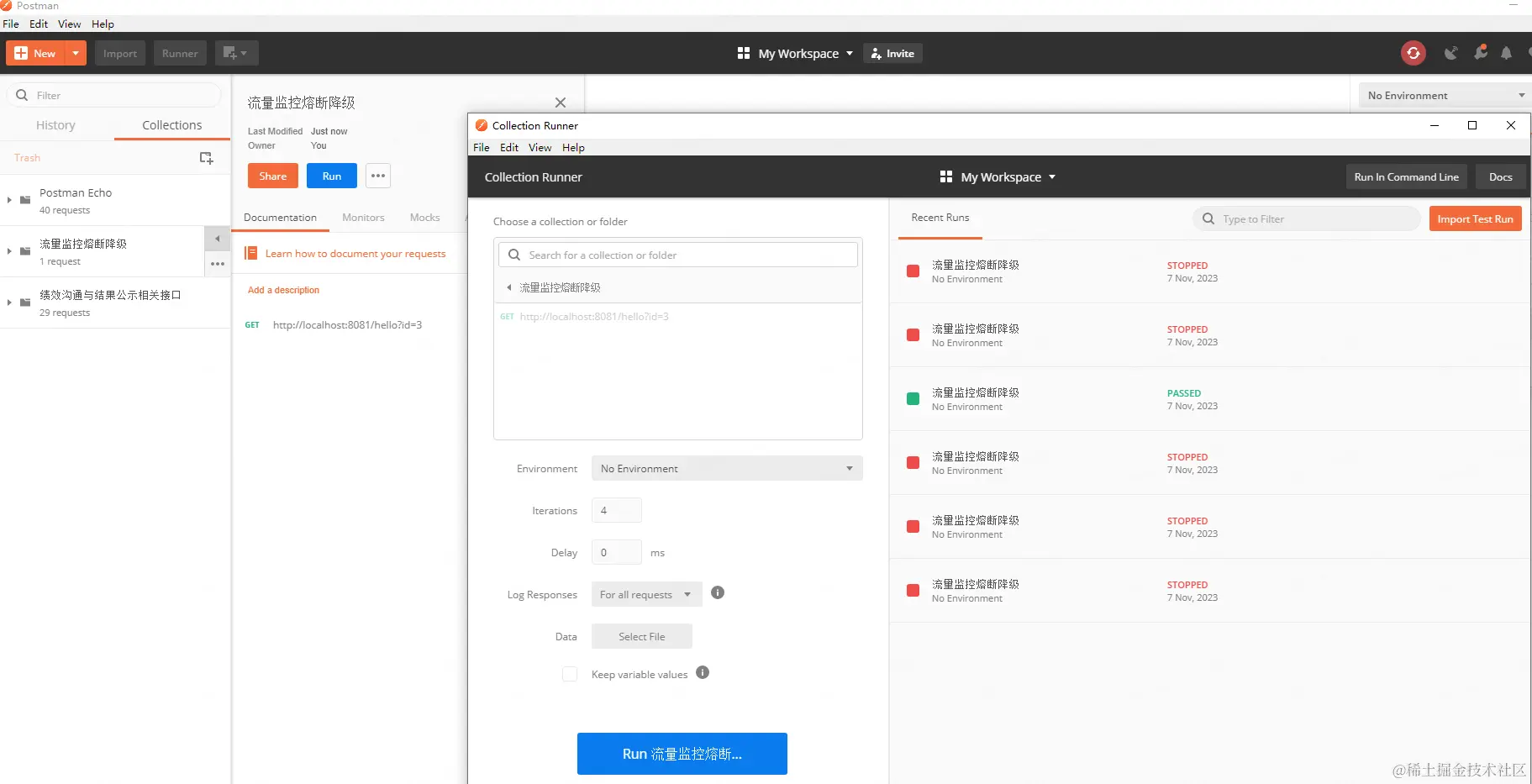Close the collection details panel with X
The height and width of the screenshot is (784, 1532).
(x=561, y=103)
